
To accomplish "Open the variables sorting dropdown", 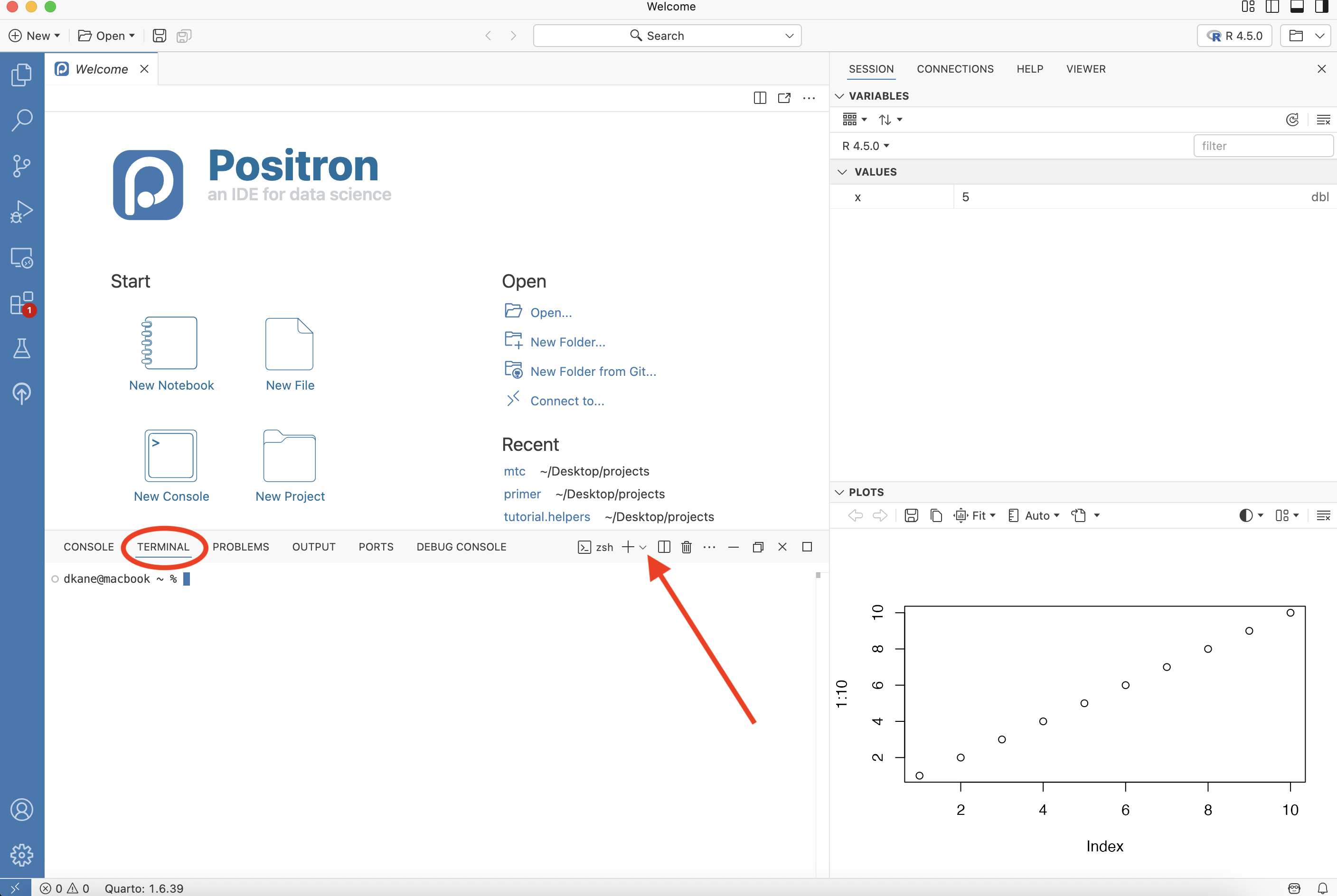I will click(890, 120).
